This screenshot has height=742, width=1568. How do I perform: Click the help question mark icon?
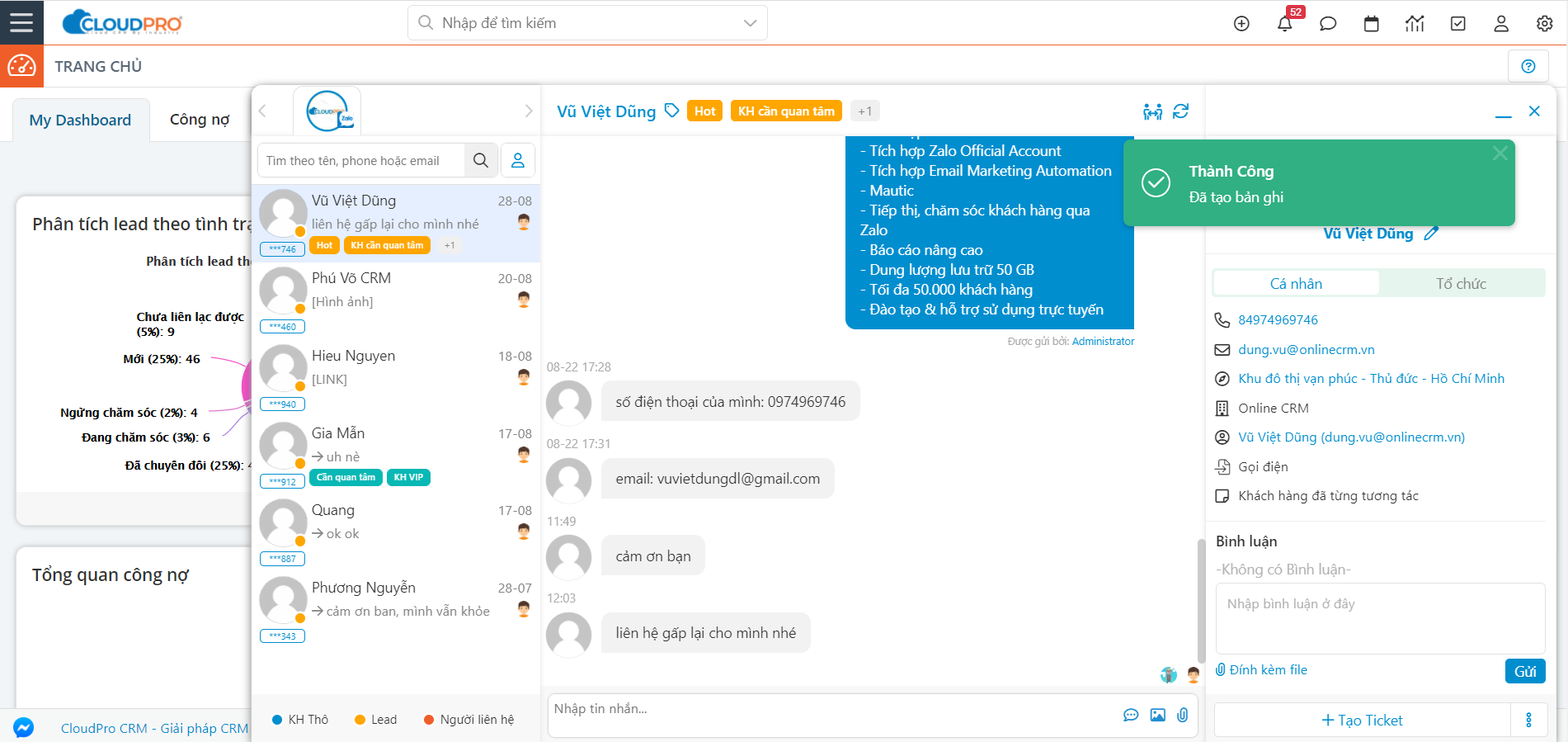pos(1528,66)
